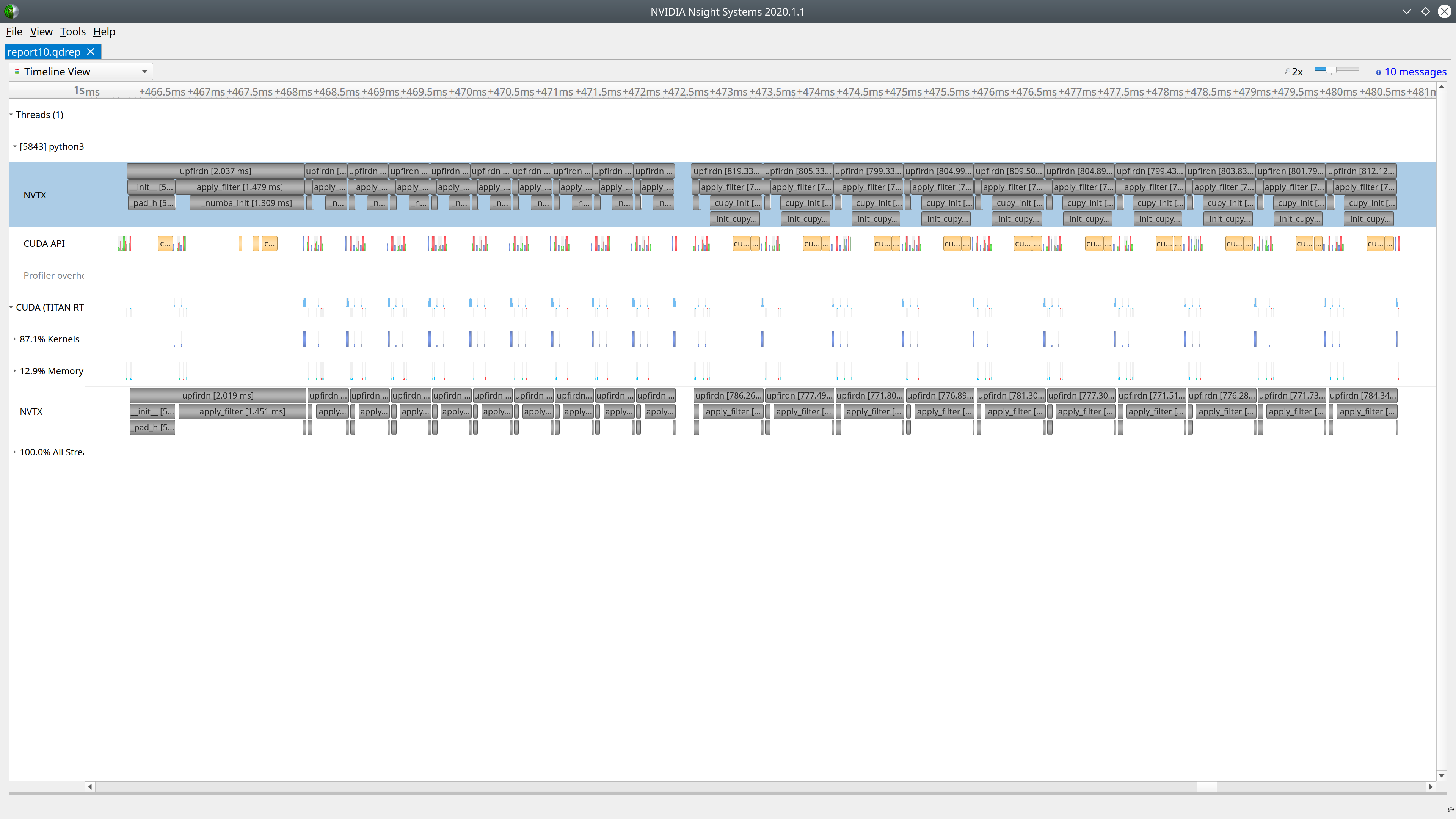1456x819 pixels.
Task: Click the Nsight Systems icon in the title bar
Action: pyautogui.click(x=11, y=11)
